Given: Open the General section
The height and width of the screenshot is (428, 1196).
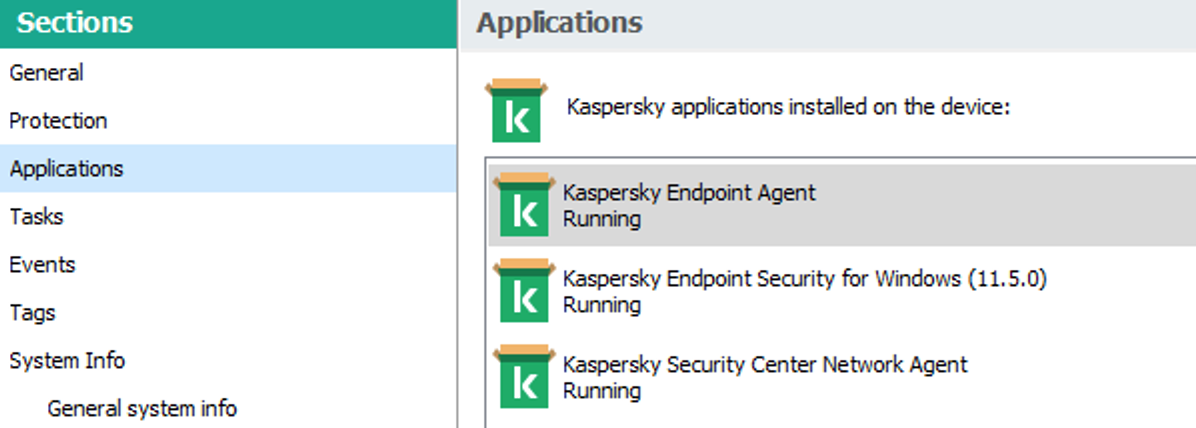Looking at the screenshot, I should coord(46,73).
